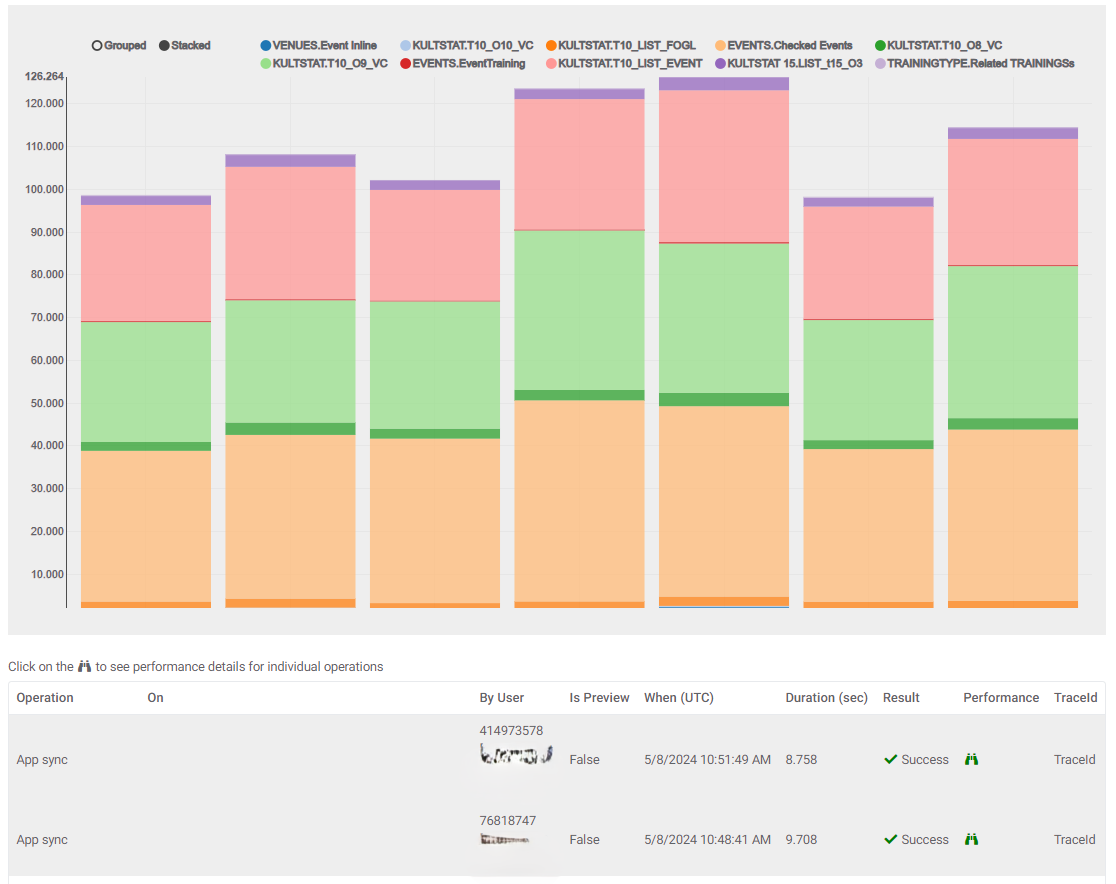The width and height of the screenshot is (1116, 884).
Task: Hide EVENTS.Checked Events legend series
Action: [x=784, y=46]
